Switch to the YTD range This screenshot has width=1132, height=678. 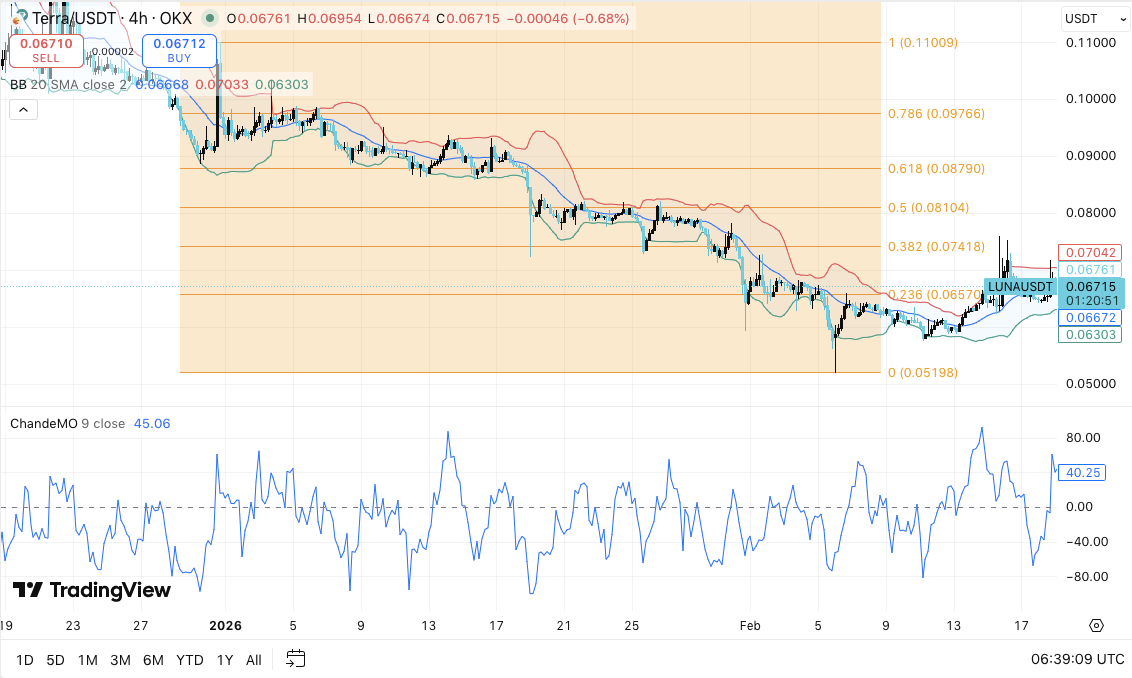190,660
